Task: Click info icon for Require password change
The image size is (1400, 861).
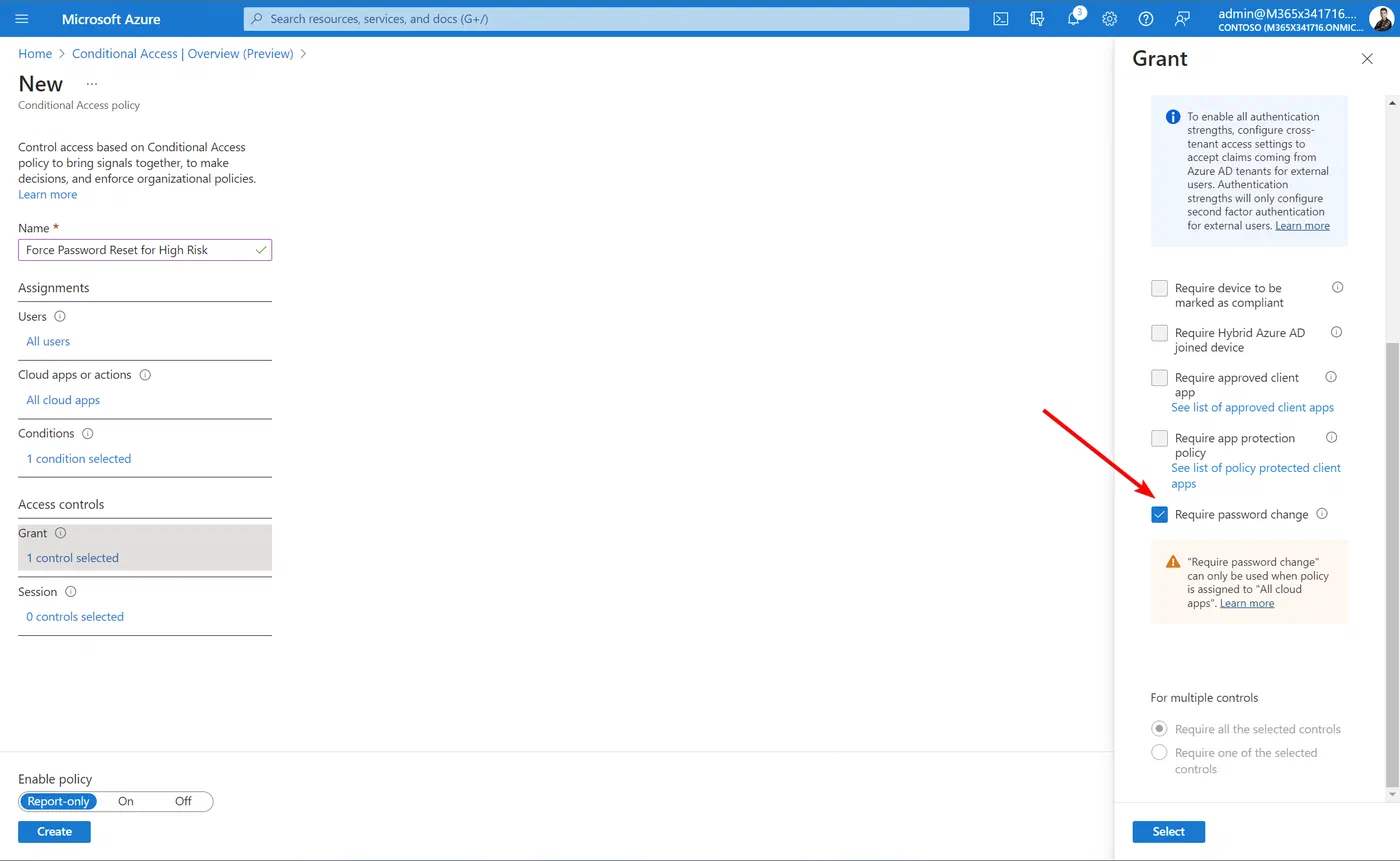Action: pyautogui.click(x=1322, y=514)
